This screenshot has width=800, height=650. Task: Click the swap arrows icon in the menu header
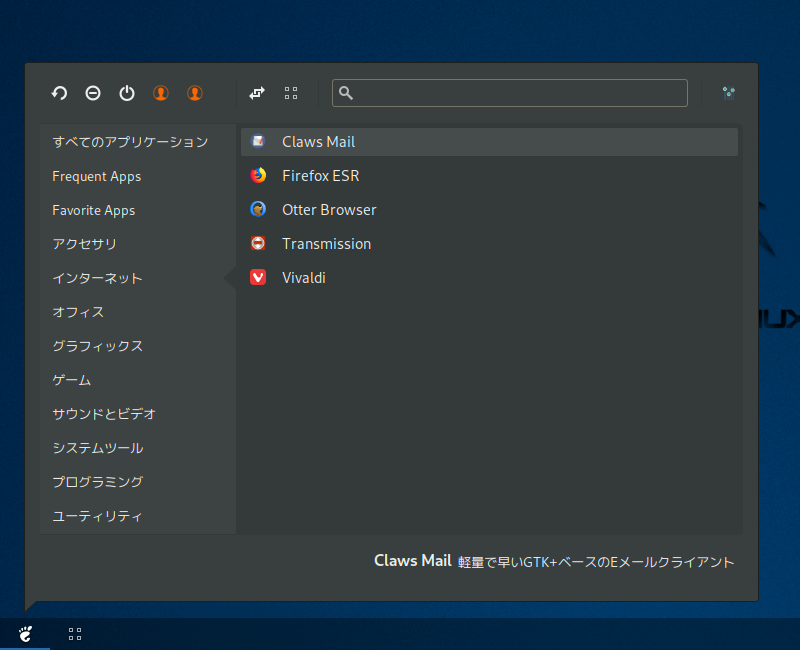[257, 93]
